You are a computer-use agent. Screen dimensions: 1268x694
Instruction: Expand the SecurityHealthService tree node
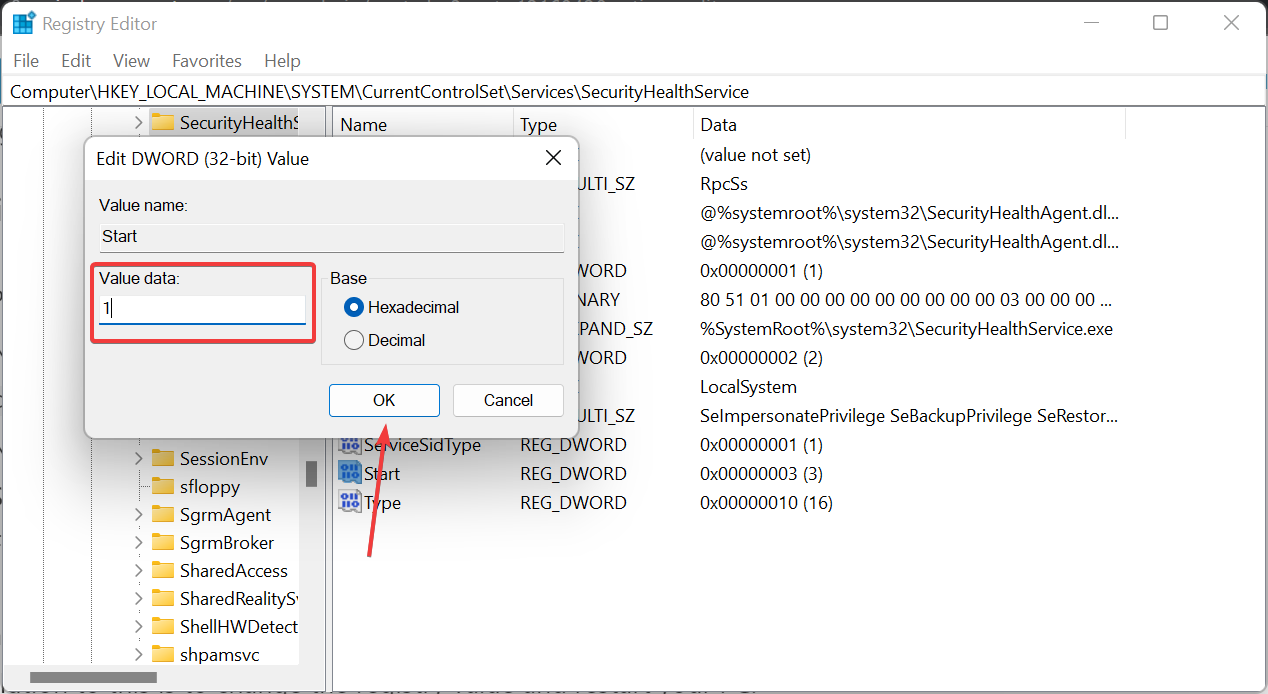(138, 122)
